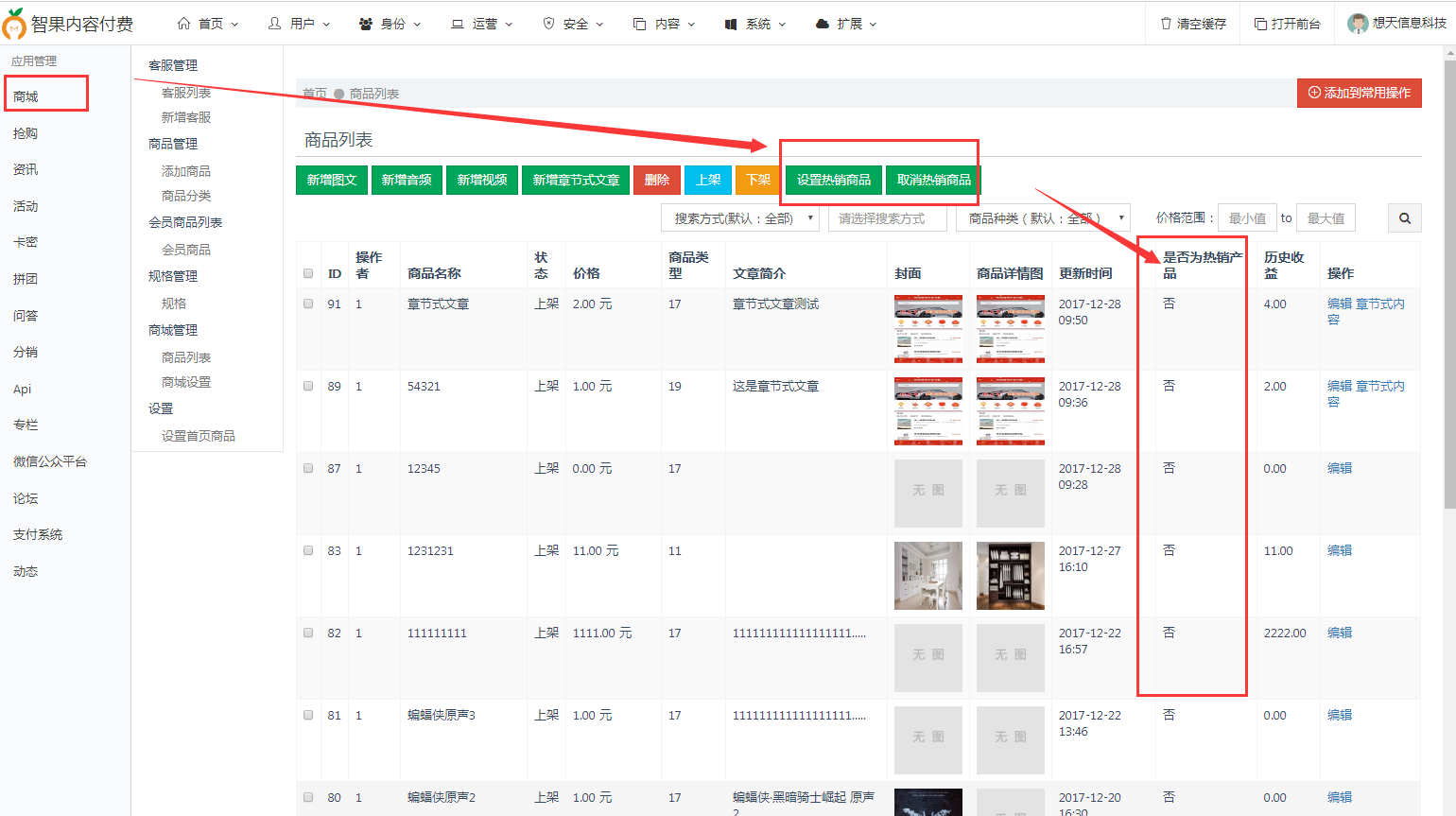Select 微信公众平台 in the left sidebar
The width and height of the screenshot is (1456, 816).
point(50,461)
